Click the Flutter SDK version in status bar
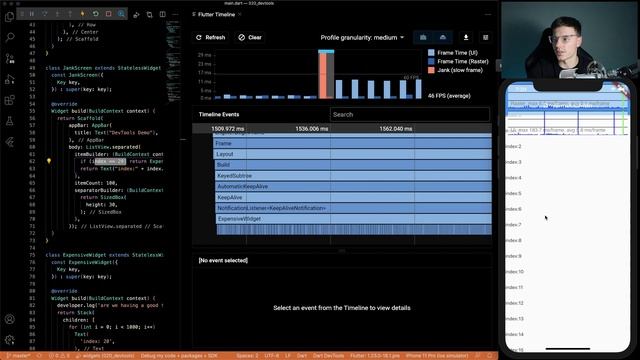 [x=375, y=356]
